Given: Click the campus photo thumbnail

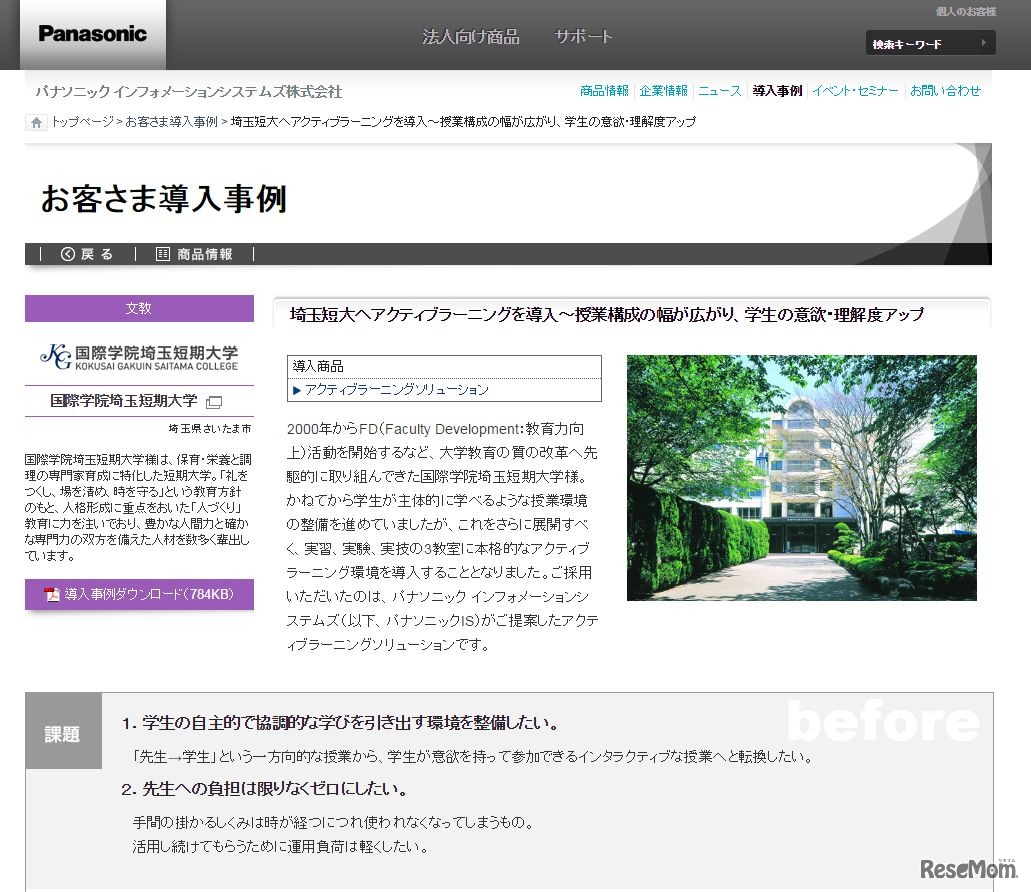Looking at the screenshot, I should (x=800, y=477).
